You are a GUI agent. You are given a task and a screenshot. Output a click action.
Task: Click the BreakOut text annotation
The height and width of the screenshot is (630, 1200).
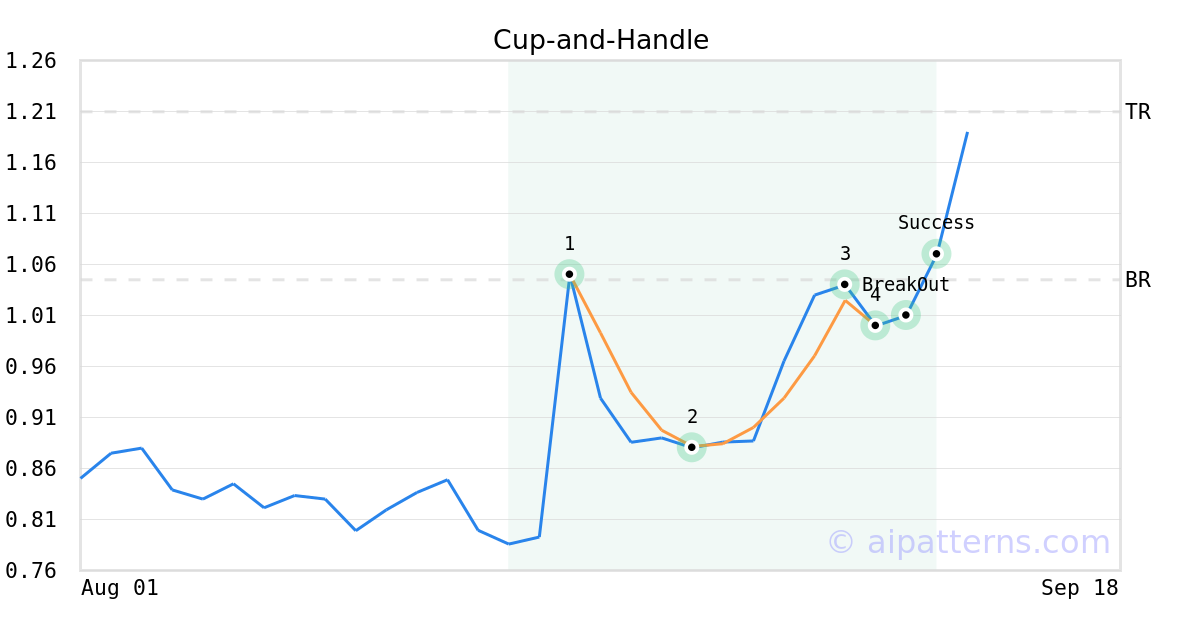[906, 285]
